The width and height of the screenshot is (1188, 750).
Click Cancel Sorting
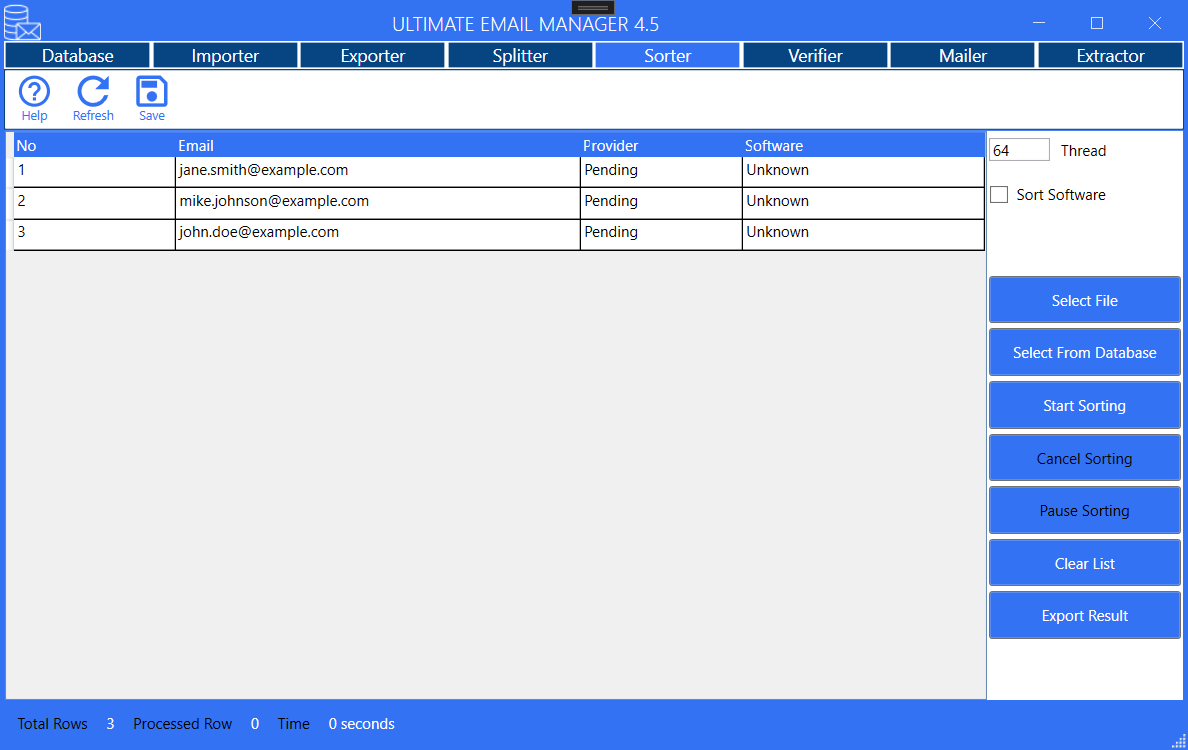tap(1084, 457)
